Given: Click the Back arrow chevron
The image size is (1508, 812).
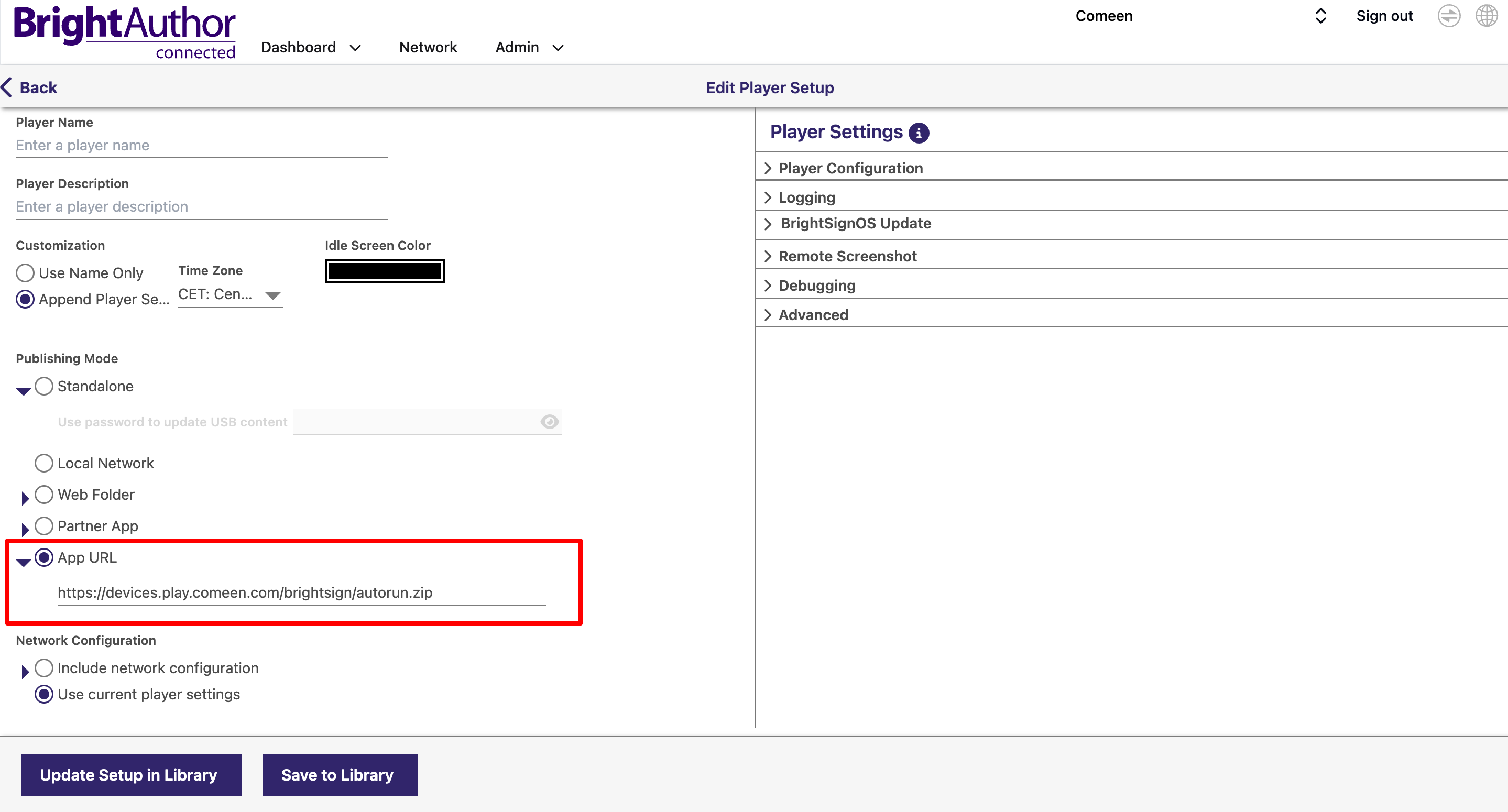Looking at the screenshot, I should [7, 87].
